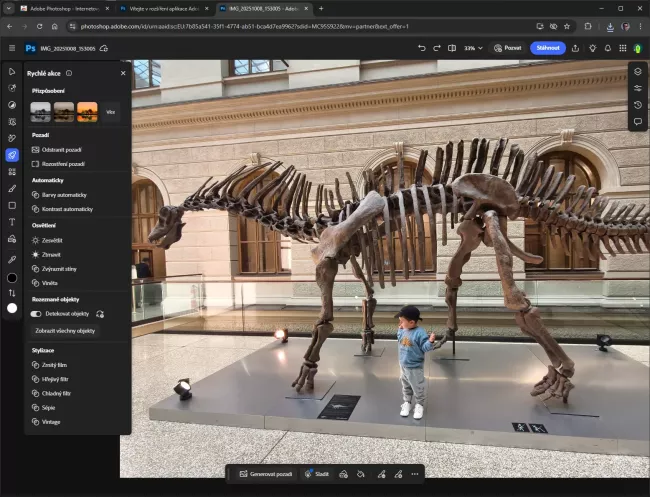This screenshot has height=497, width=650.
Task: Open version History panel icon
Action: (x=637, y=105)
